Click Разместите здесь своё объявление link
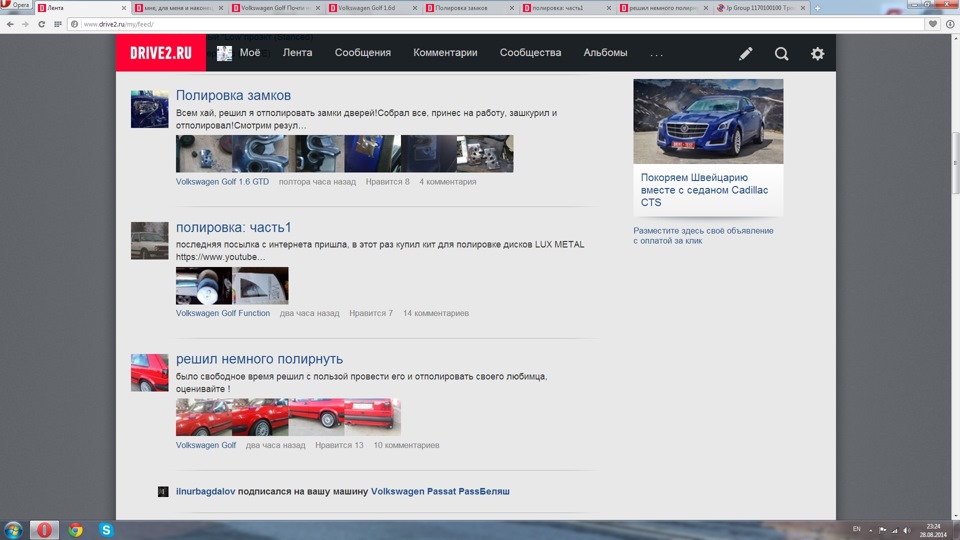This screenshot has width=960, height=540. 703,236
